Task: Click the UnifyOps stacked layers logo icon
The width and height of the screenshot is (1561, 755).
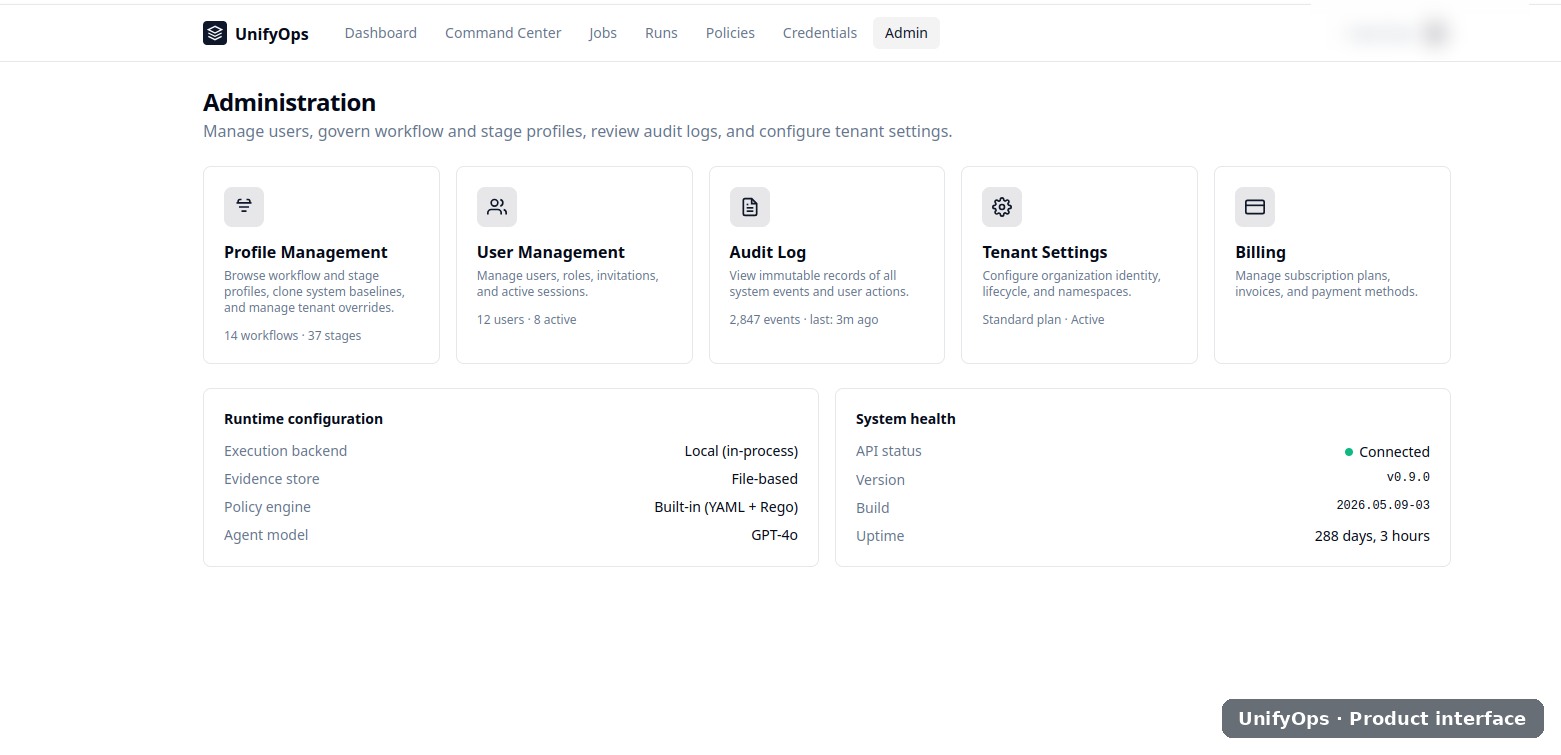Action: click(215, 33)
